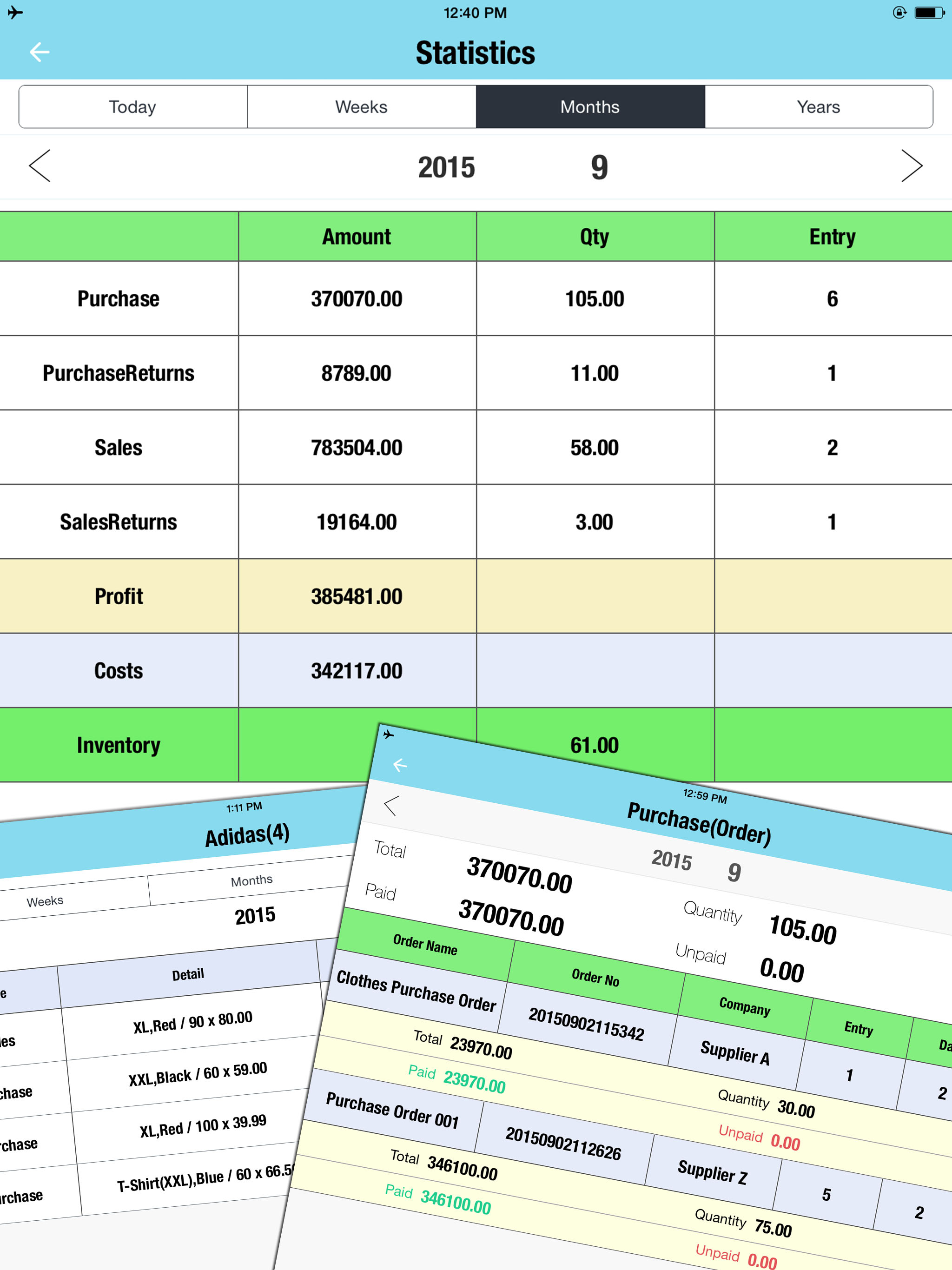The image size is (952, 1270).
Task: Go to previous month with left chevron
Action: pyautogui.click(x=40, y=166)
